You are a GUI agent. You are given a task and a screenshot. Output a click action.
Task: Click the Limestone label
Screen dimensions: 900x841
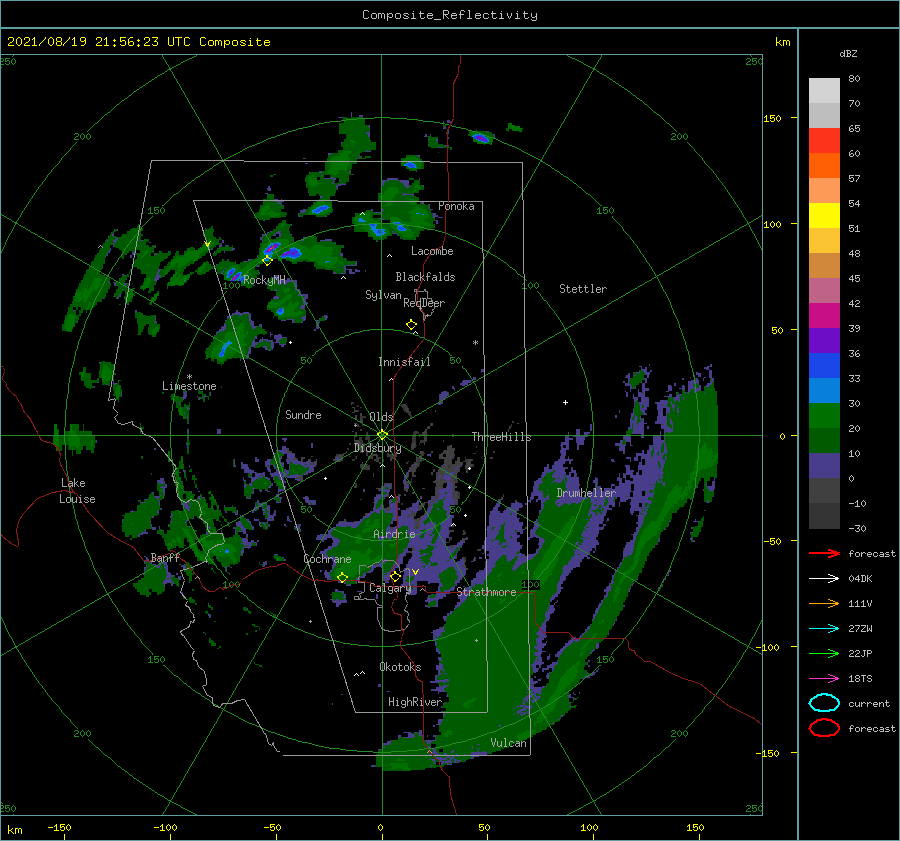[x=189, y=386]
